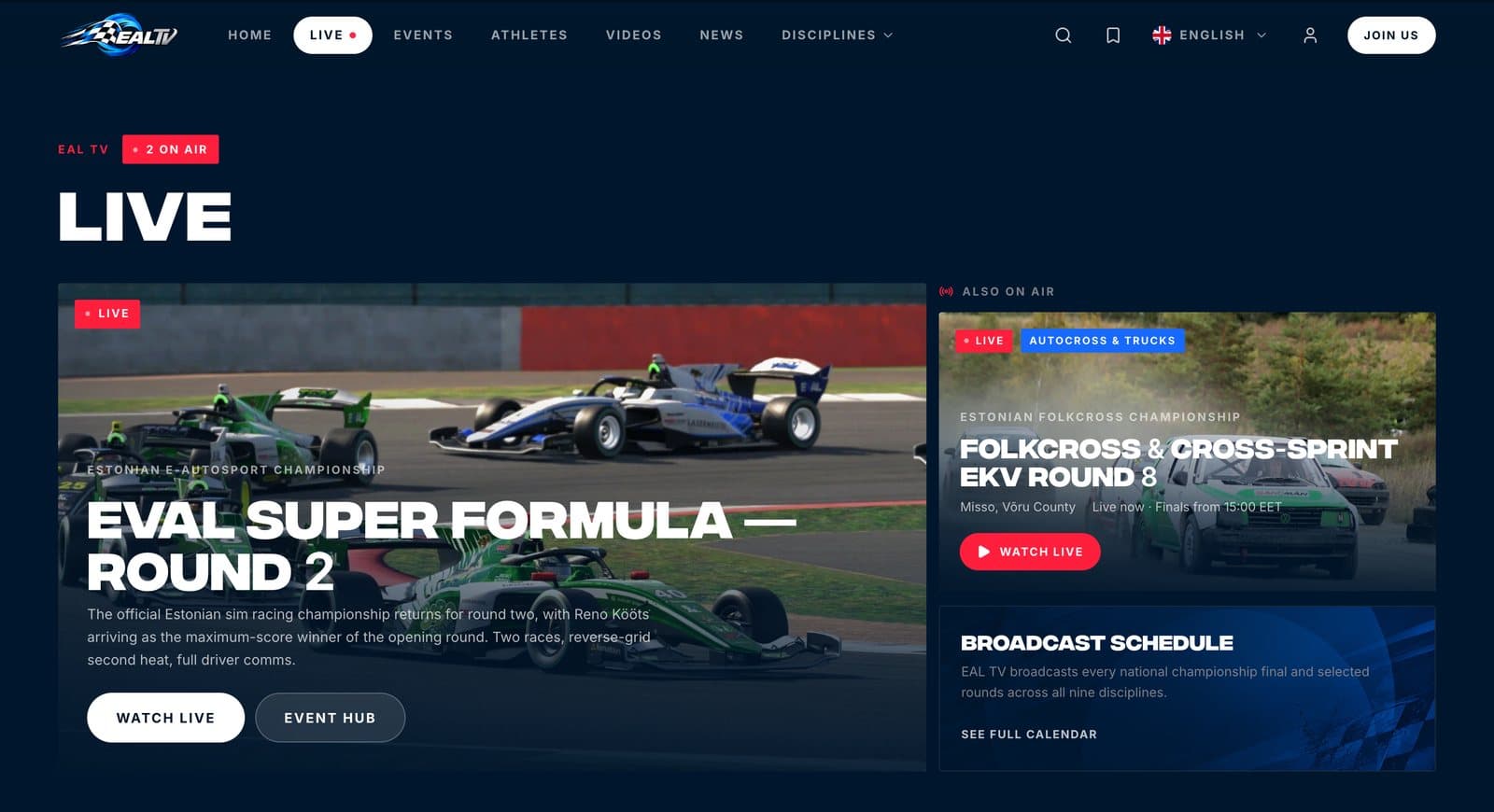This screenshot has width=1494, height=812.
Task: Click the Autocross & Trucks tag
Action: (1103, 341)
